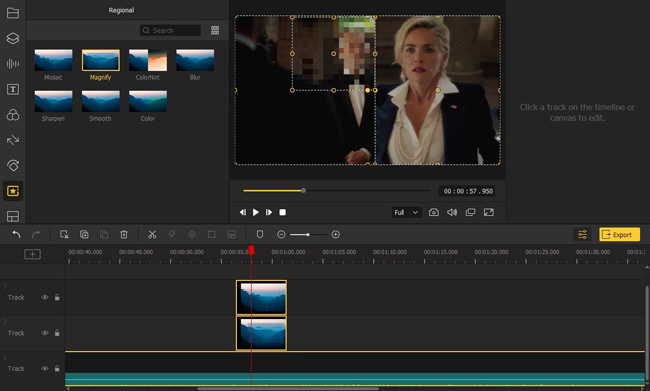Switch effects view with grid icon
The height and width of the screenshot is (391, 650).
point(215,30)
